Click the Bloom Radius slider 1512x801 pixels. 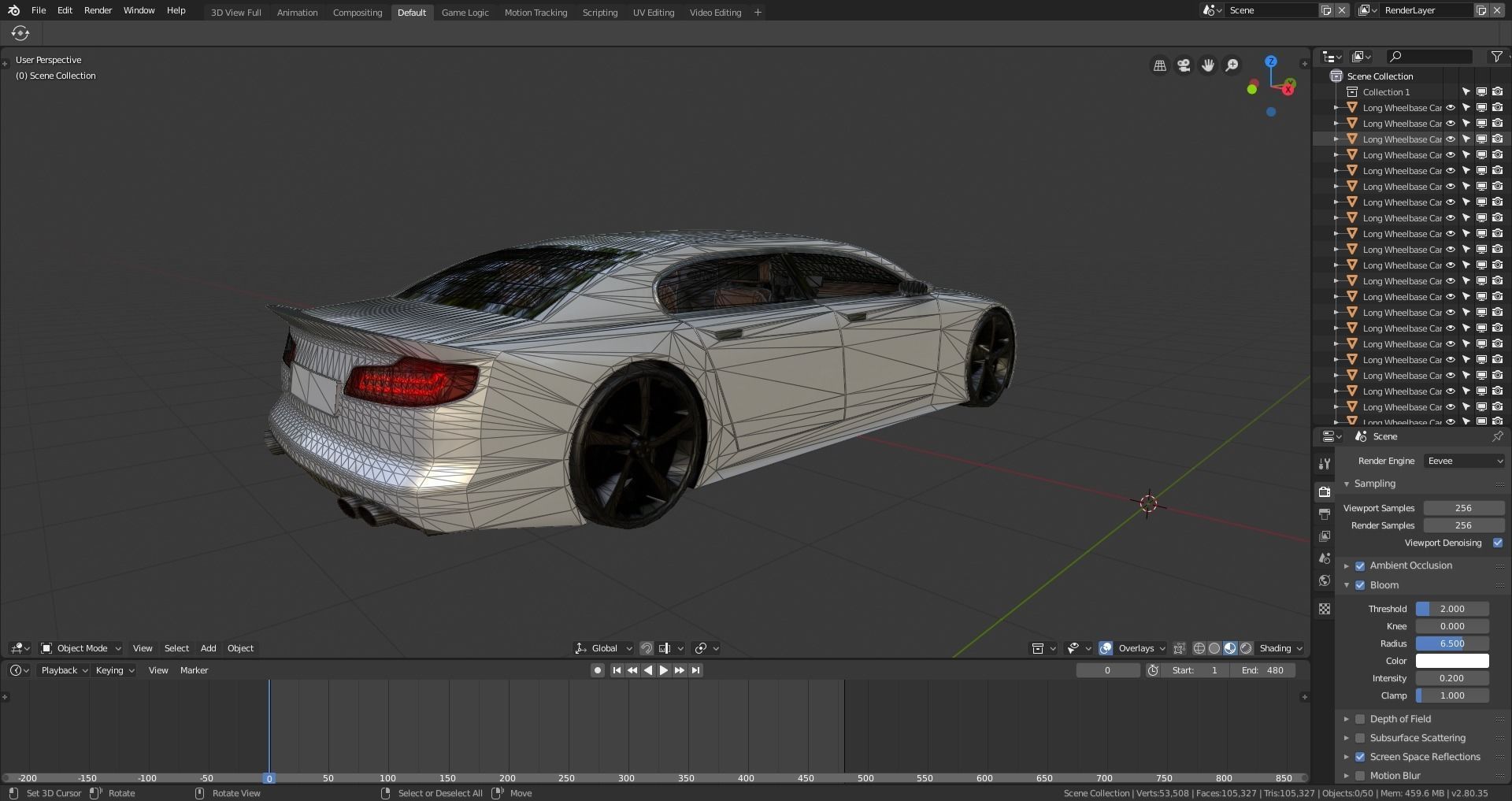1452,643
